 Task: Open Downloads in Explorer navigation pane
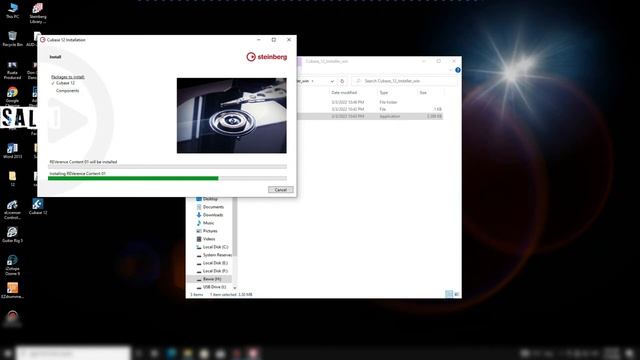tap(209, 215)
